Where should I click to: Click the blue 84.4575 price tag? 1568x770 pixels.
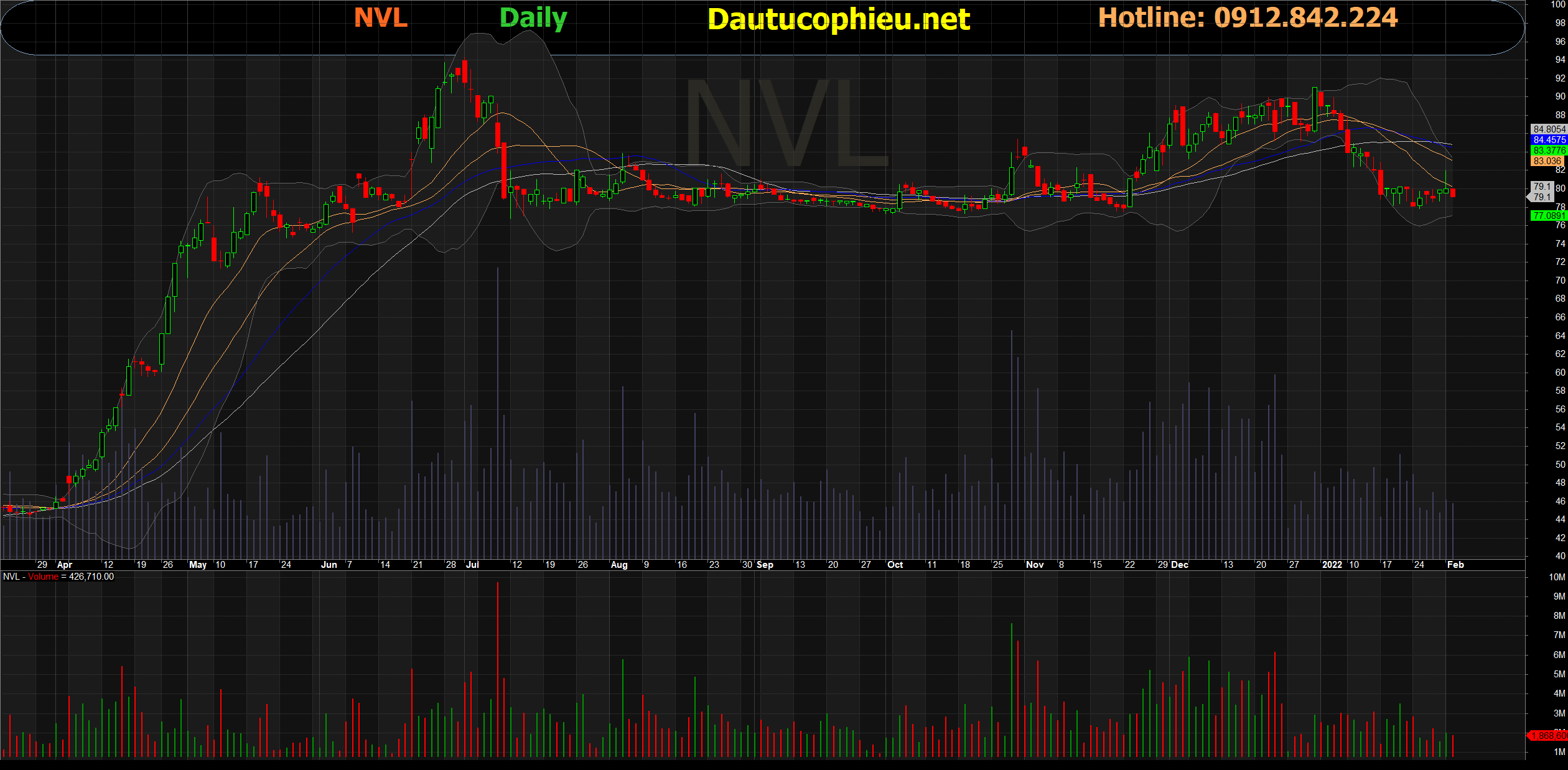(x=1549, y=140)
